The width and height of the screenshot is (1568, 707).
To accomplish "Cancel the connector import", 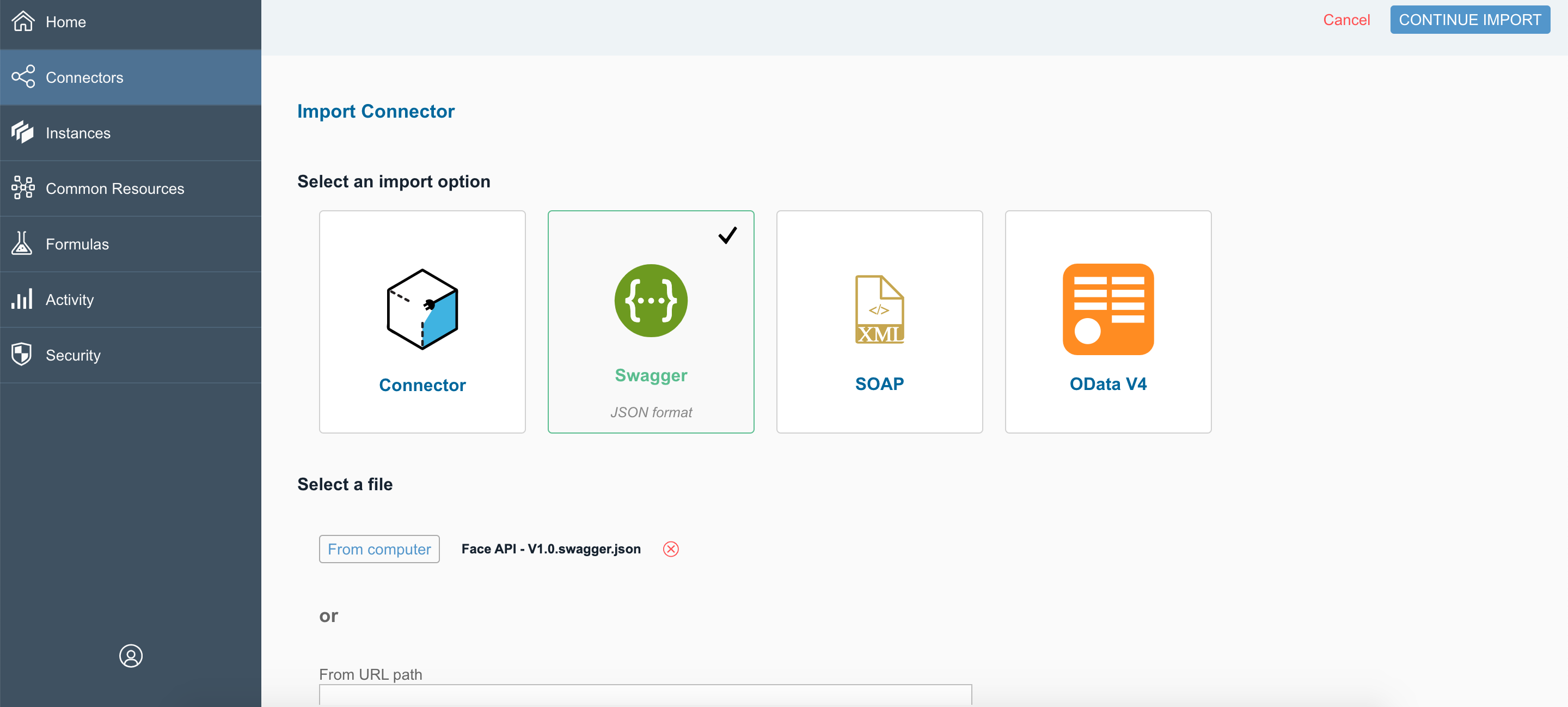I will point(1346,20).
